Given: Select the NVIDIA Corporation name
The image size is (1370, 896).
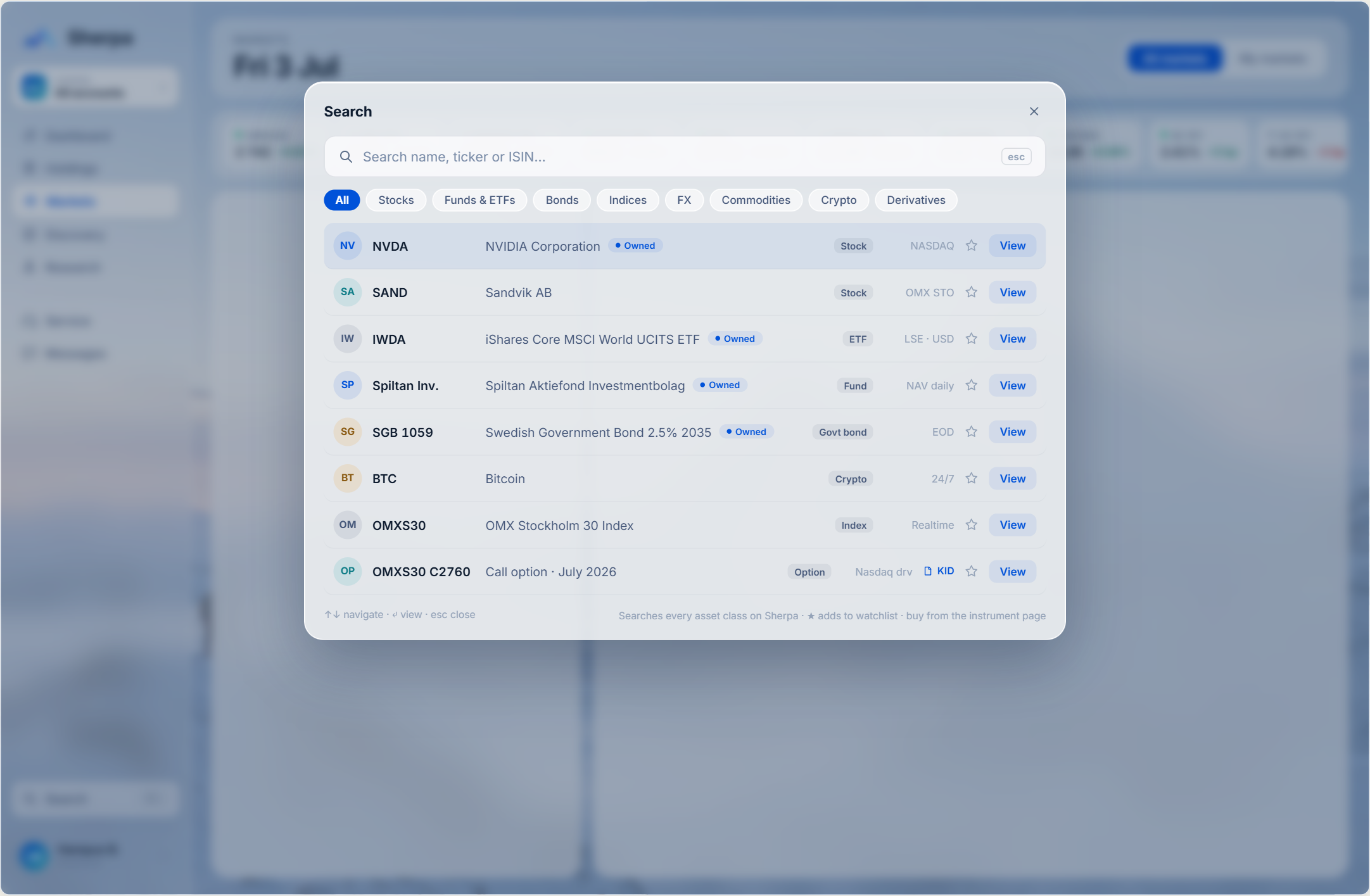Looking at the screenshot, I should 542,246.
